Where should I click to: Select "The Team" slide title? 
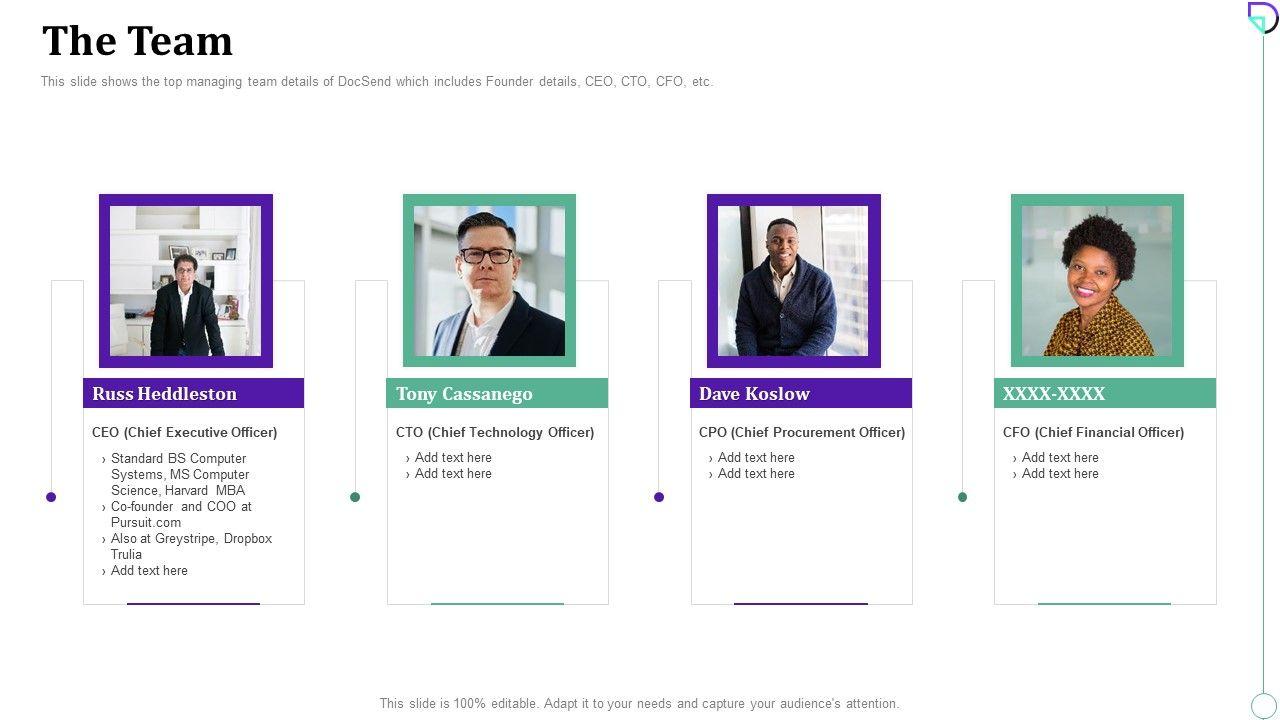(138, 42)
